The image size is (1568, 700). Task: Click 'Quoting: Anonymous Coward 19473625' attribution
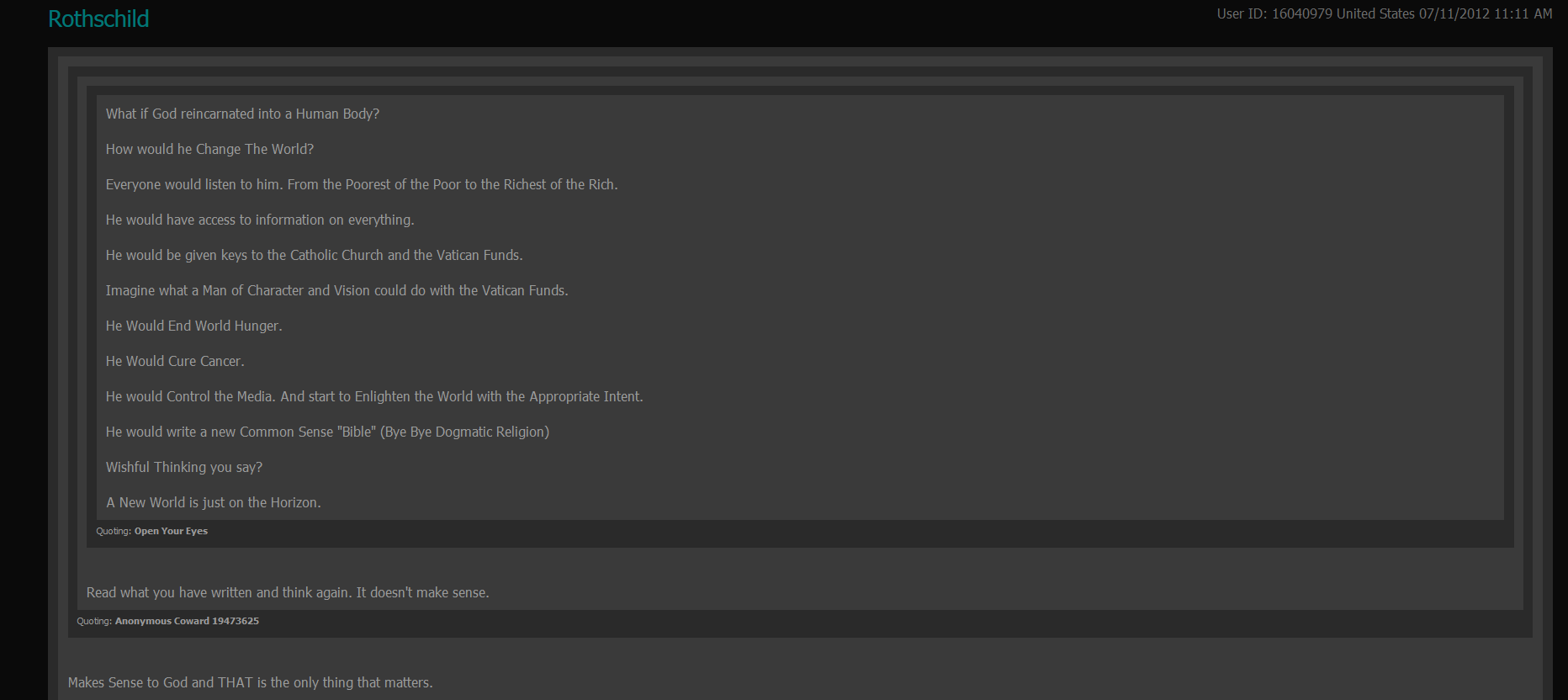[x=167, y=621]
